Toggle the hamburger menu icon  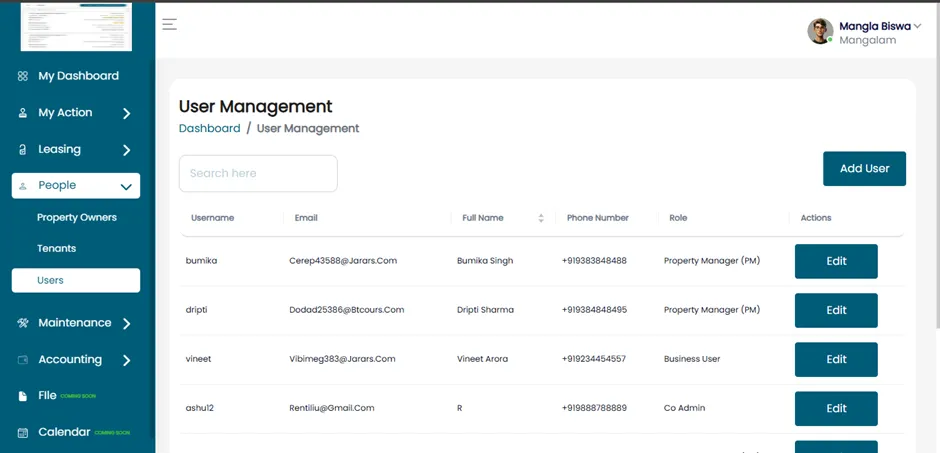pos(170,24)
